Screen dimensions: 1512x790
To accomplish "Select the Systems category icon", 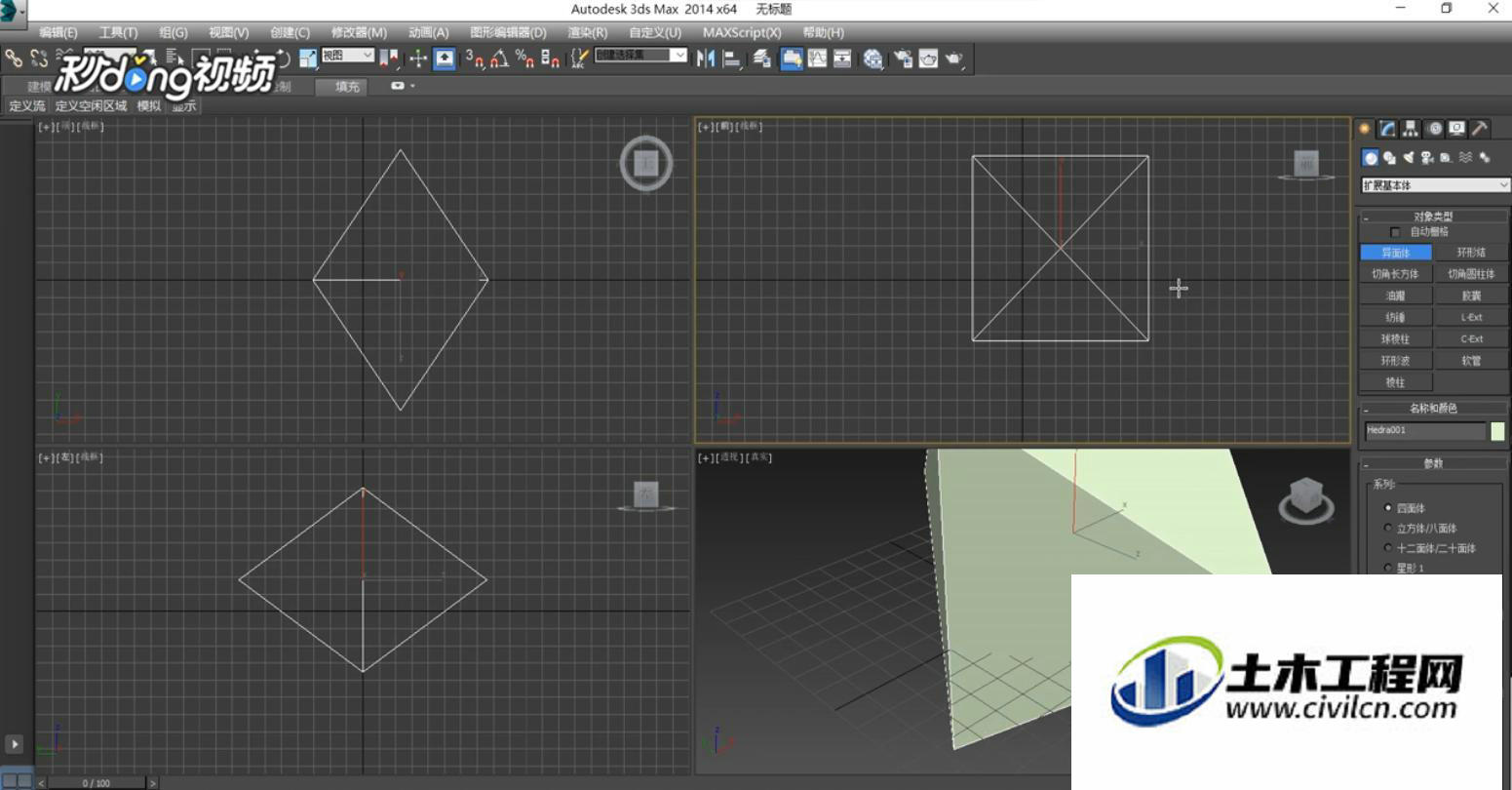I will (1485, 158).
